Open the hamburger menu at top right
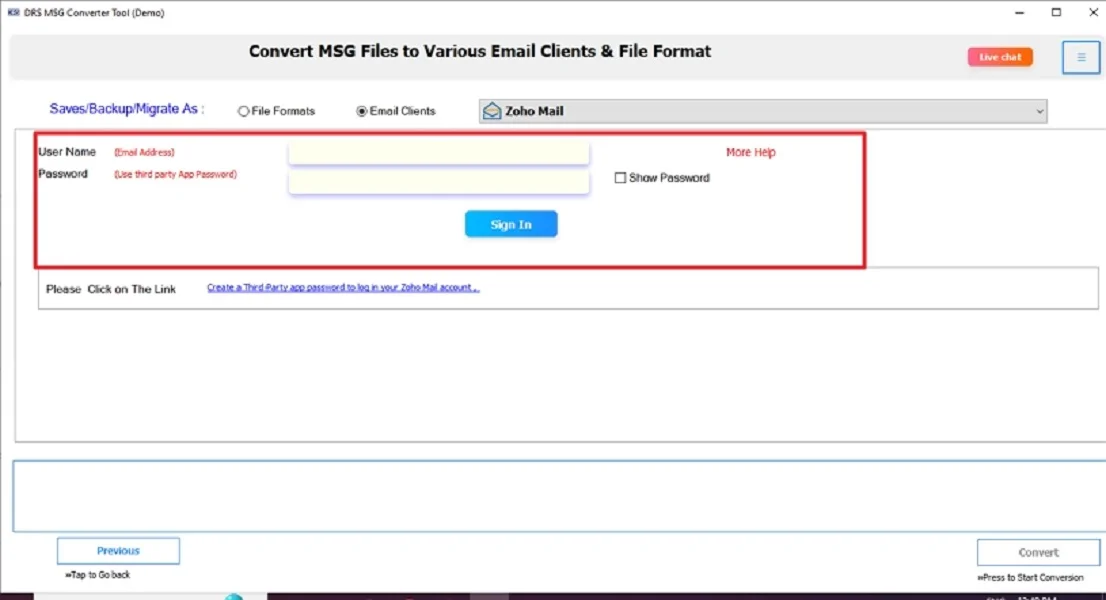Image resolution: width=1106 pixels, height=600 pixels. [1080, 57]
